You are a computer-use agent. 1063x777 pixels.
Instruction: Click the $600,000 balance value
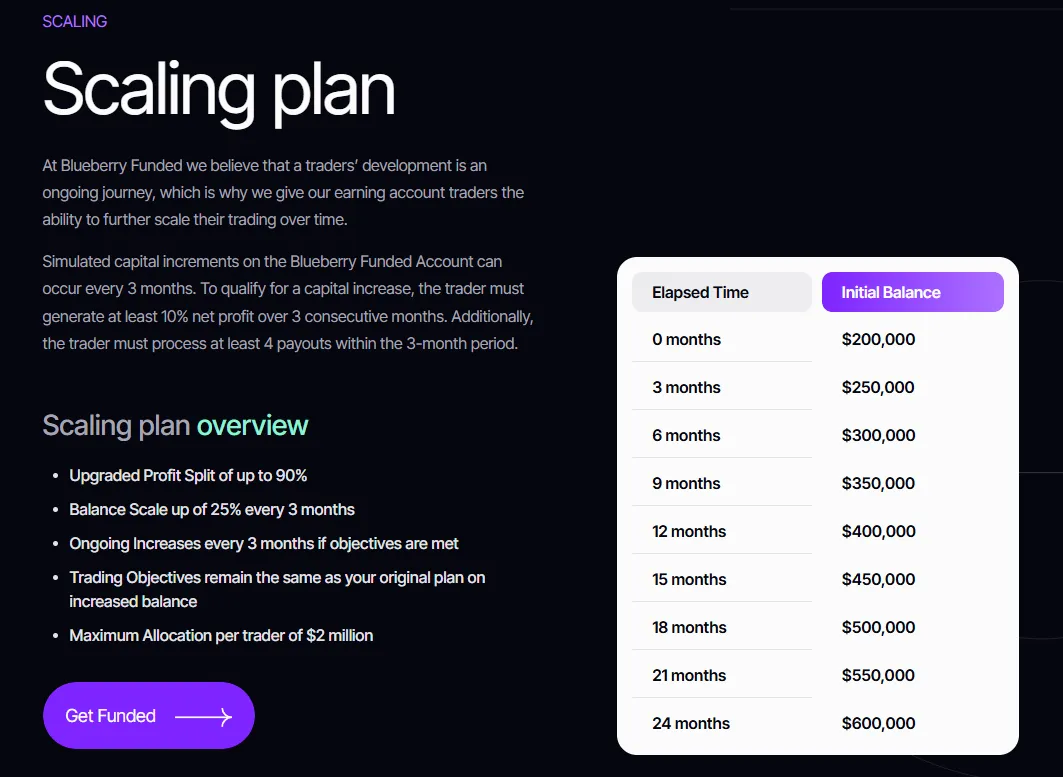pyautogui.click(x=878, y=722)
